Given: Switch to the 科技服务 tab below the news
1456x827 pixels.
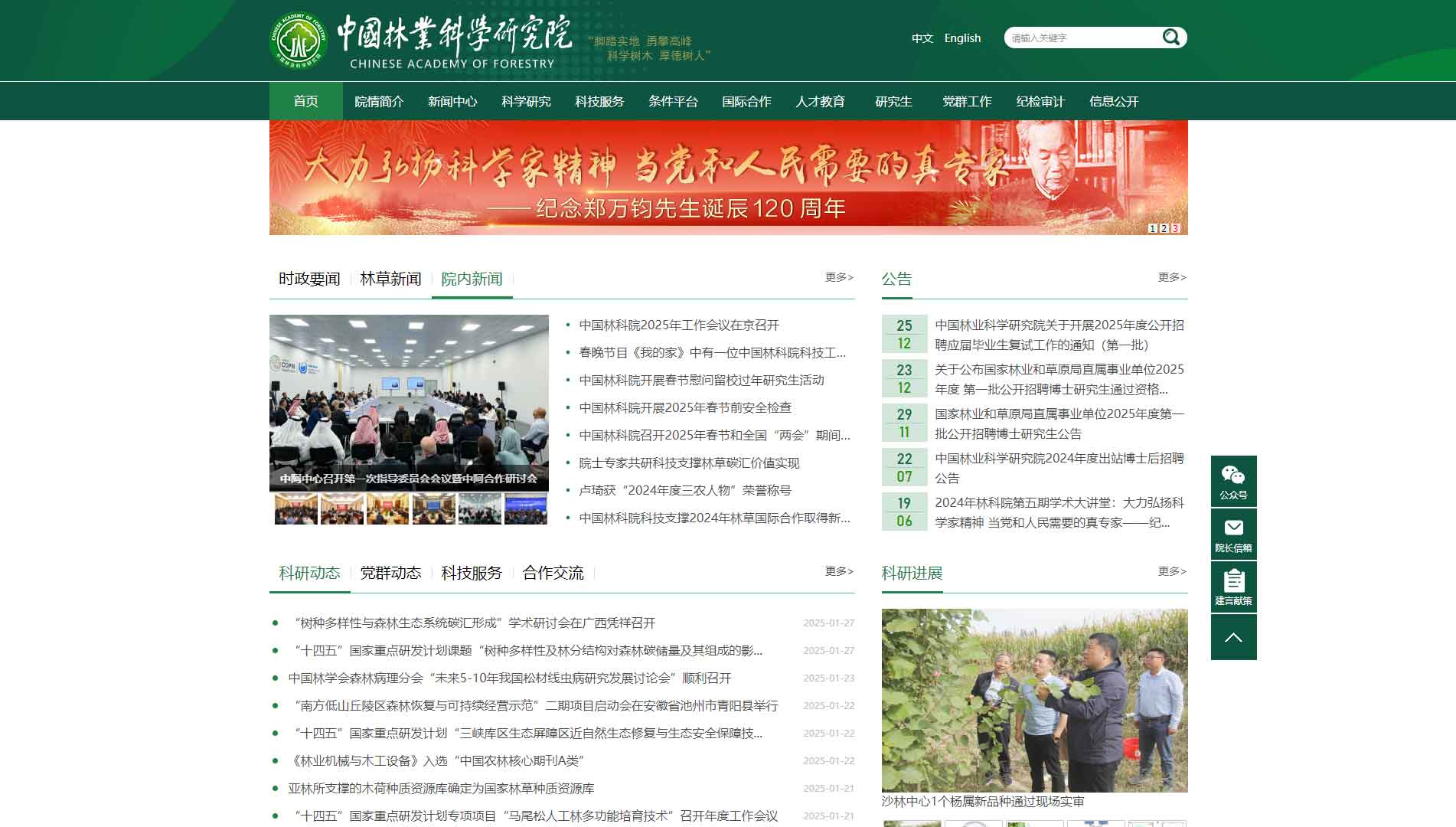Looking at the screenshot, I should pyautogui.click(x=472, y=573).
